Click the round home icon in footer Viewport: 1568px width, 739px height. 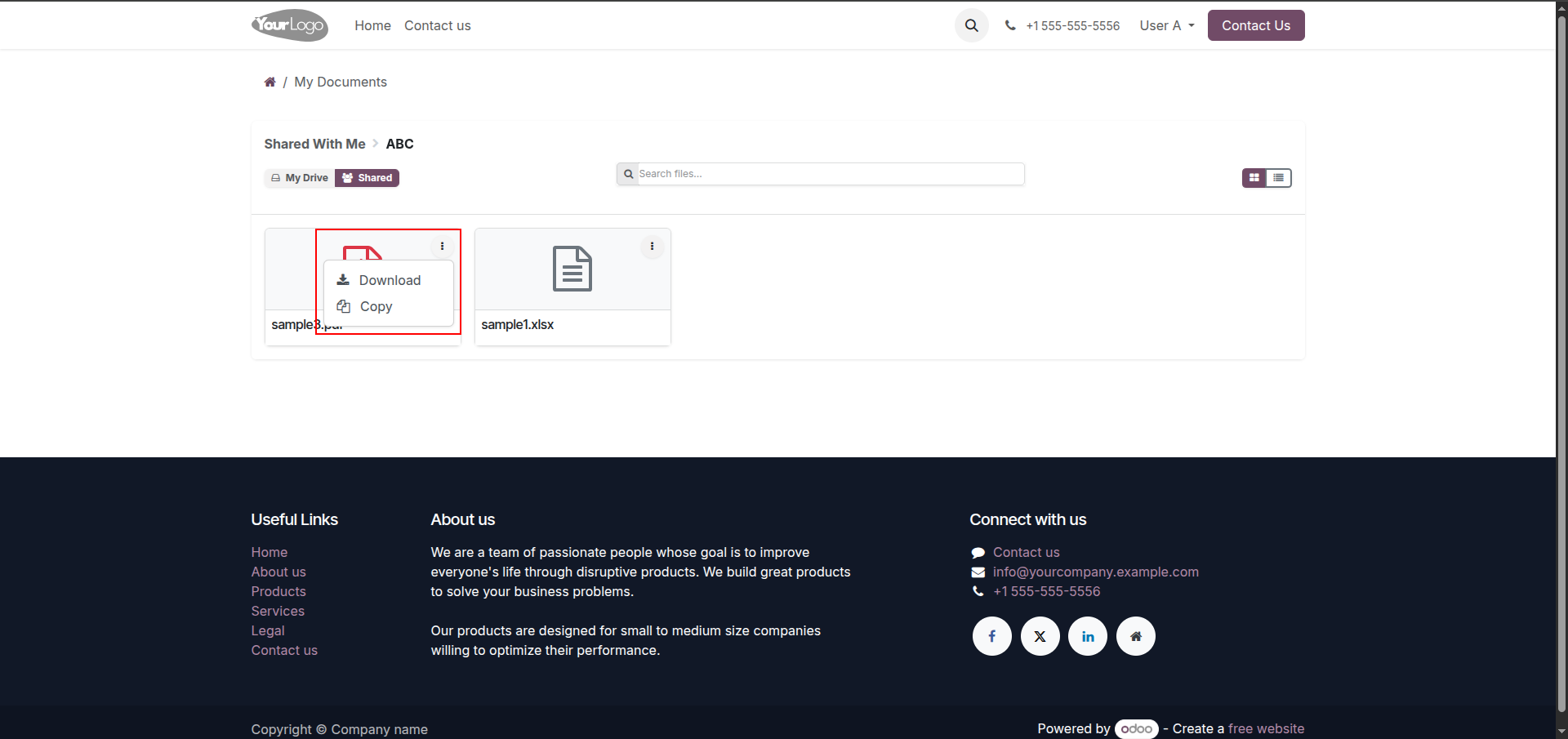pyautogui.click(x=1135, y=636)
